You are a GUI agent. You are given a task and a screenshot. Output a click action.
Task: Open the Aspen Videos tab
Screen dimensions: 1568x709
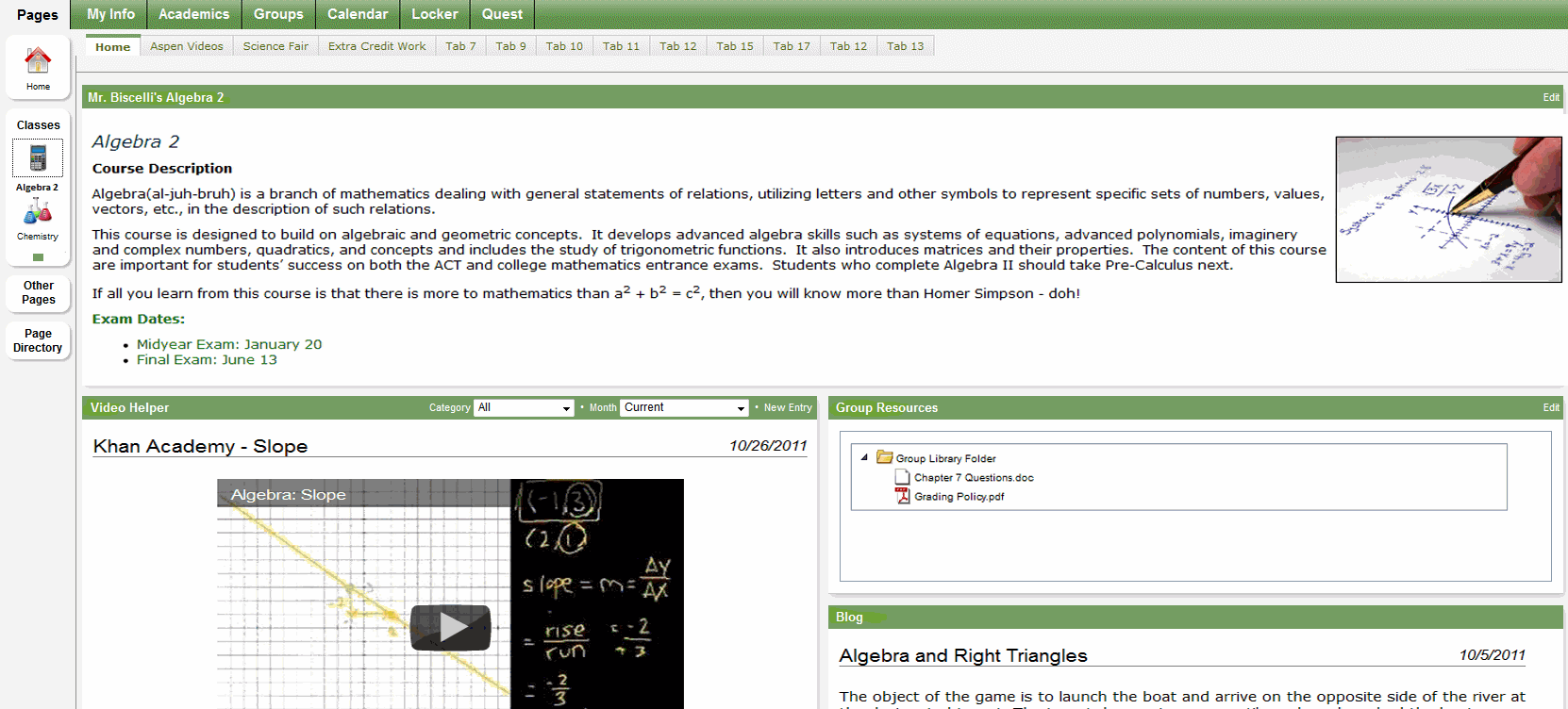click(x=187, y=46)
